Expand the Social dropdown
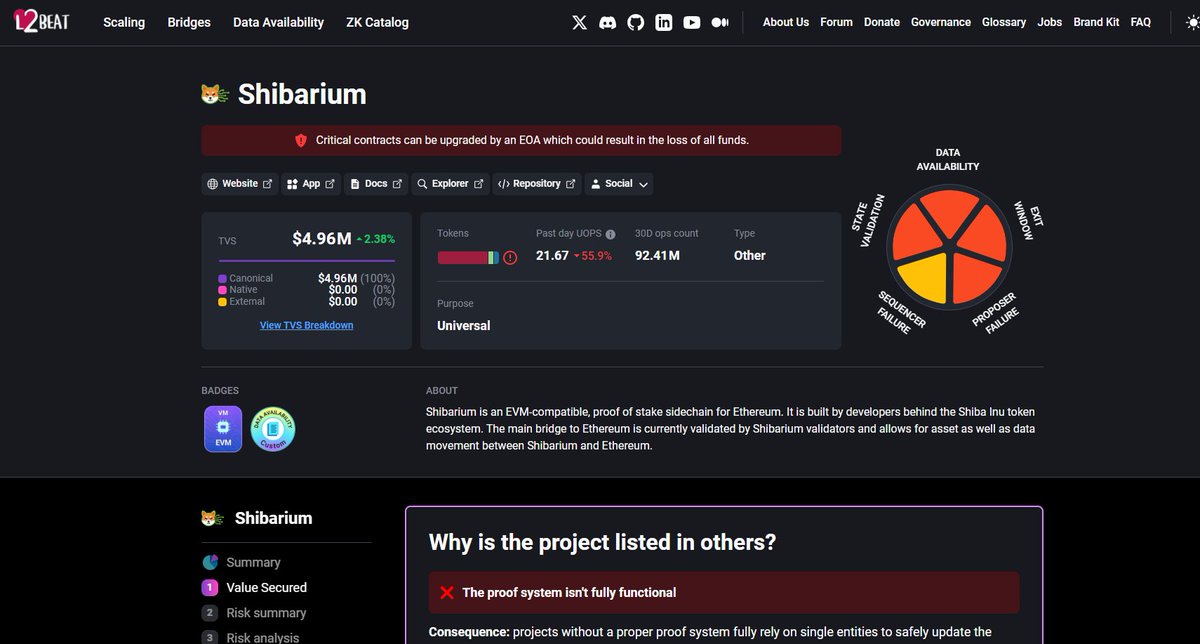Screen dimensions: 1200x644 [620, 184]
